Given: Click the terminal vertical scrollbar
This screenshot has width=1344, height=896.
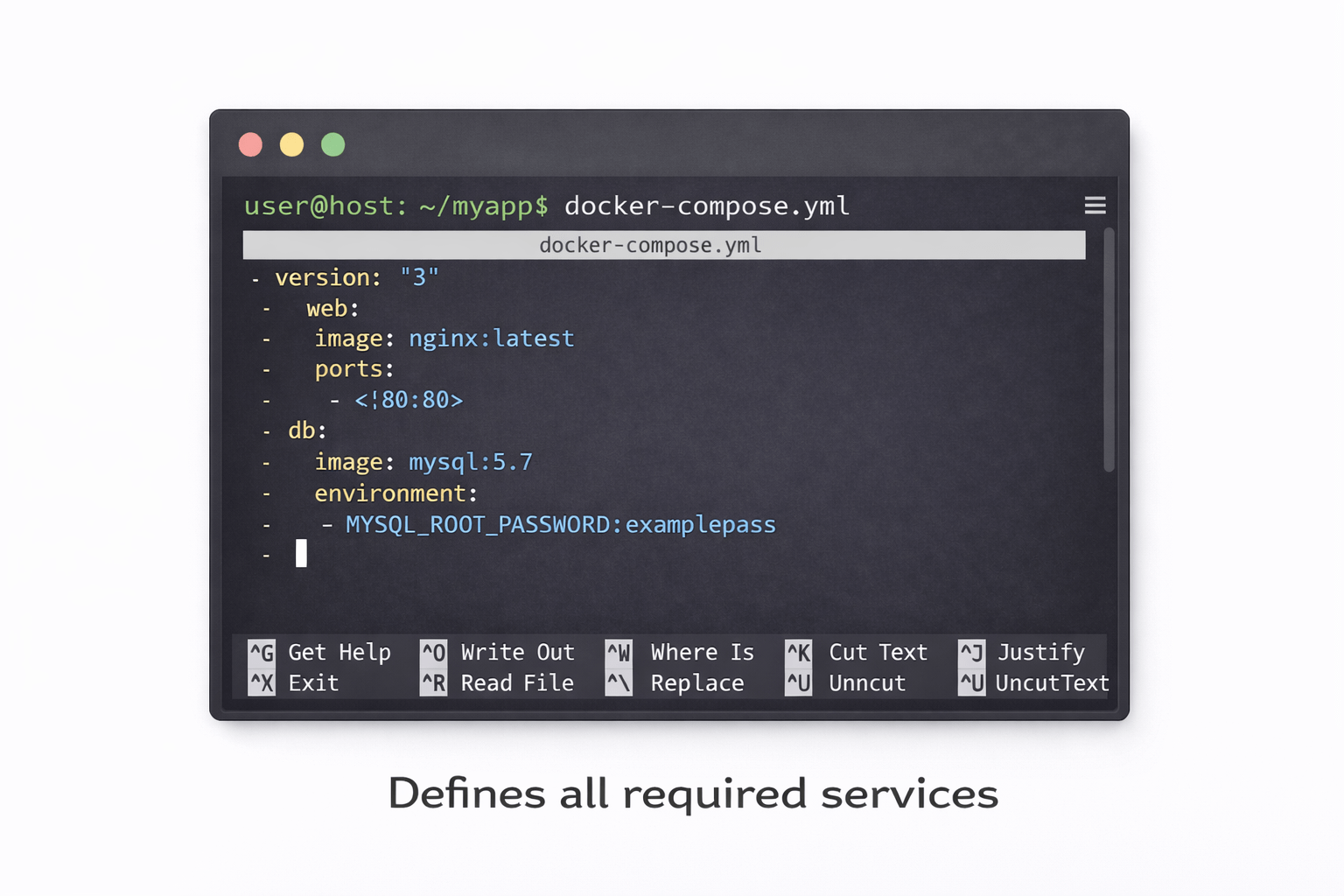Looking at the screenshot, I should point(1109,350).
